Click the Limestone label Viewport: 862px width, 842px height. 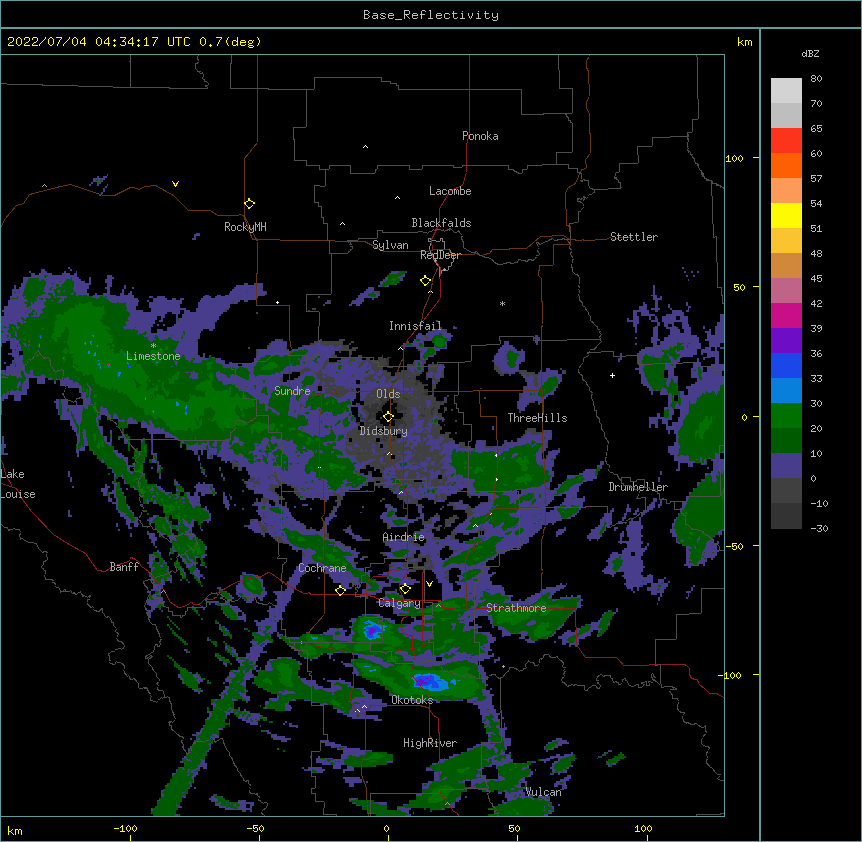click(153, 356)
